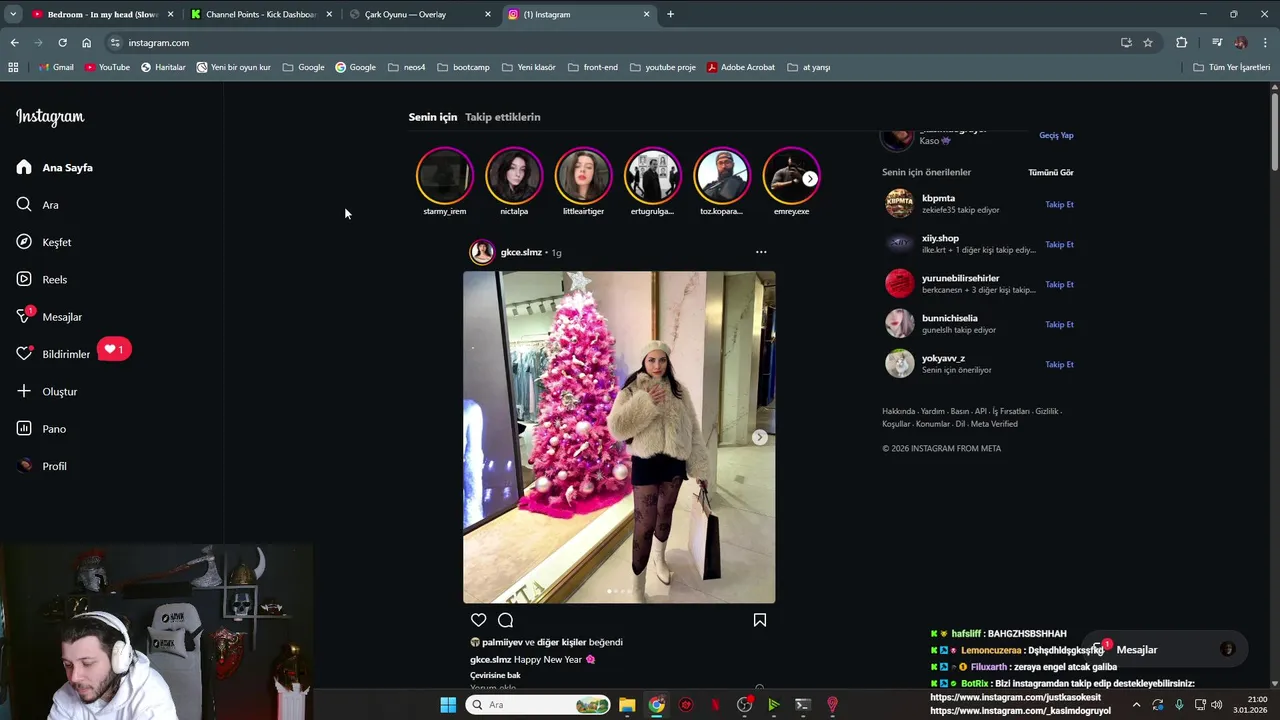Viewport: 1280px width, 720px height.
Task: Open Keşfet explore page
Action: pos(44,242)
